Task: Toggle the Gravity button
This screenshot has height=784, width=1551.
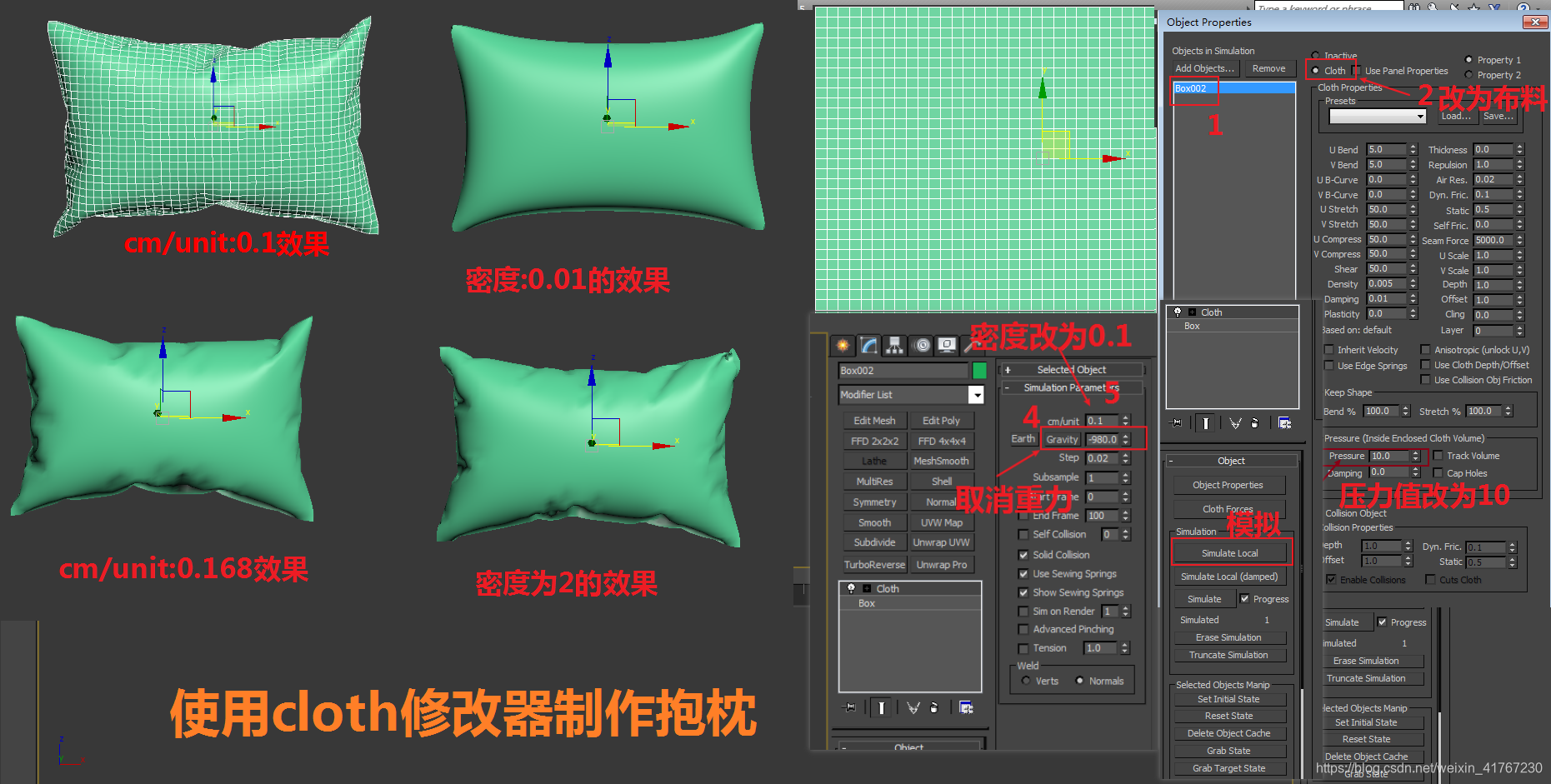Action: click(1062, 439)
